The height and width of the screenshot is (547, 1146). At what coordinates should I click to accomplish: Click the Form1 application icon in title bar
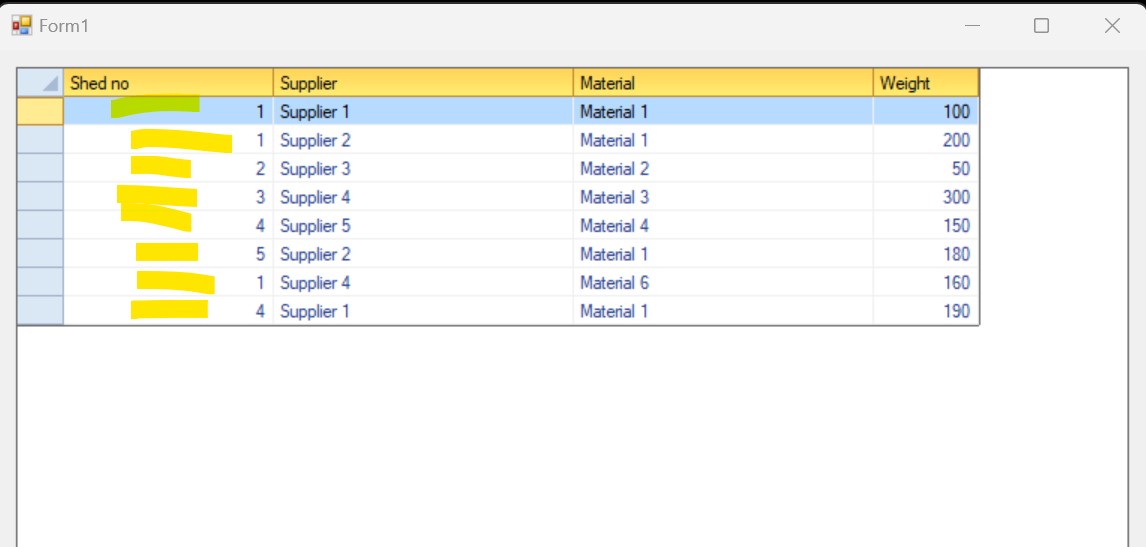click(21, 26)
